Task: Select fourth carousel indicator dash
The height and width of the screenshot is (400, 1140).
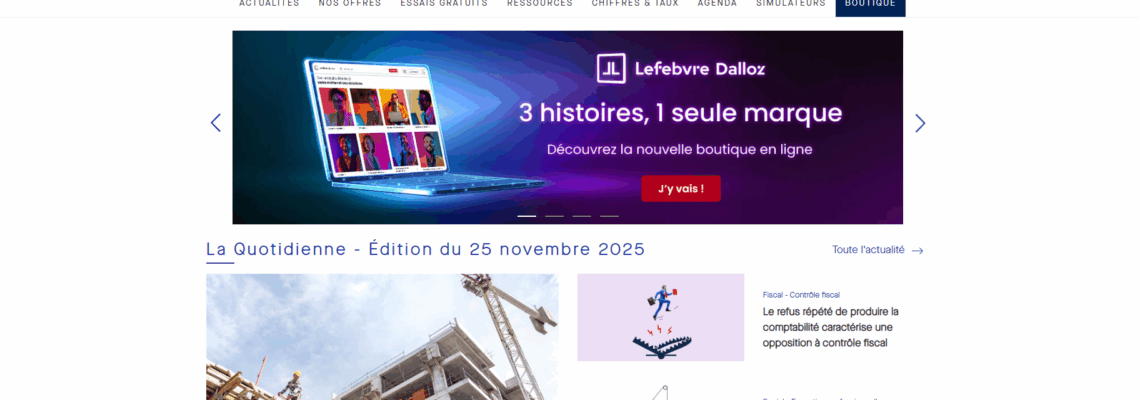Action: [609, 216]
